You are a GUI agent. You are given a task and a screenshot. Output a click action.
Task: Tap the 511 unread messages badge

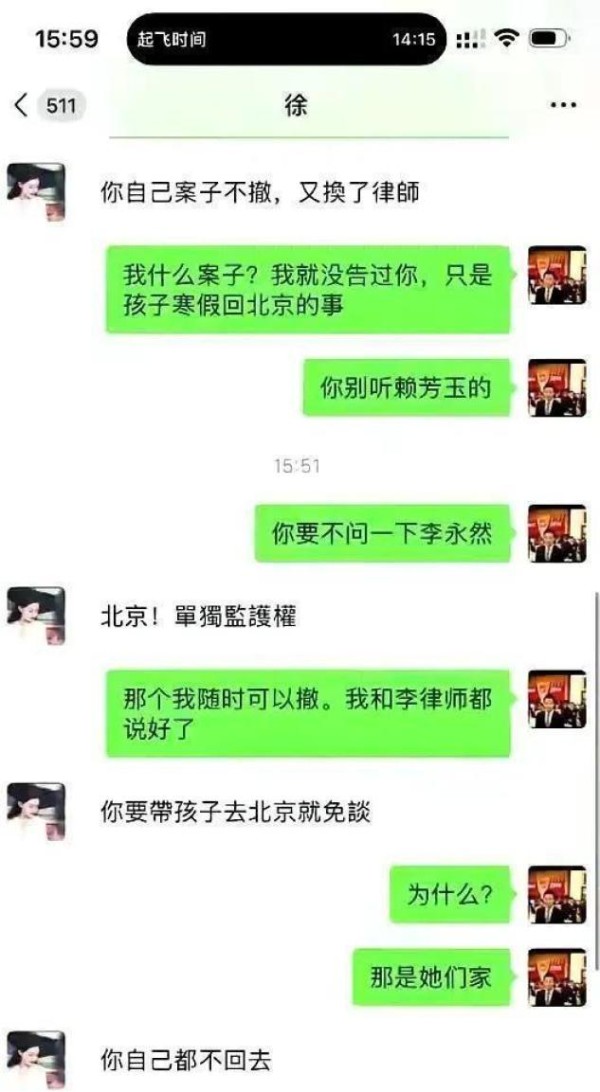tap(61, 106)
